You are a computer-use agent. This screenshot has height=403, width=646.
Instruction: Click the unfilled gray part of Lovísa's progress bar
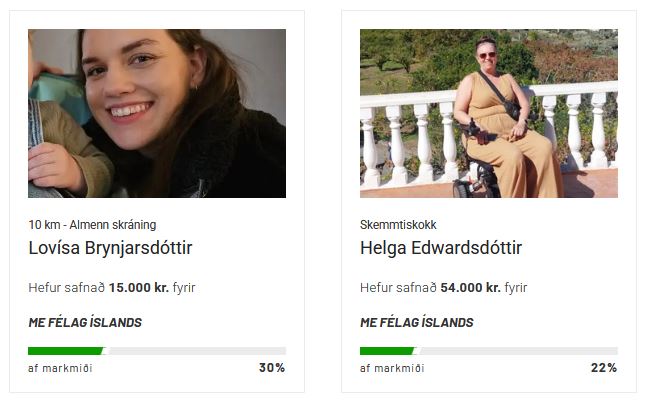197,351
